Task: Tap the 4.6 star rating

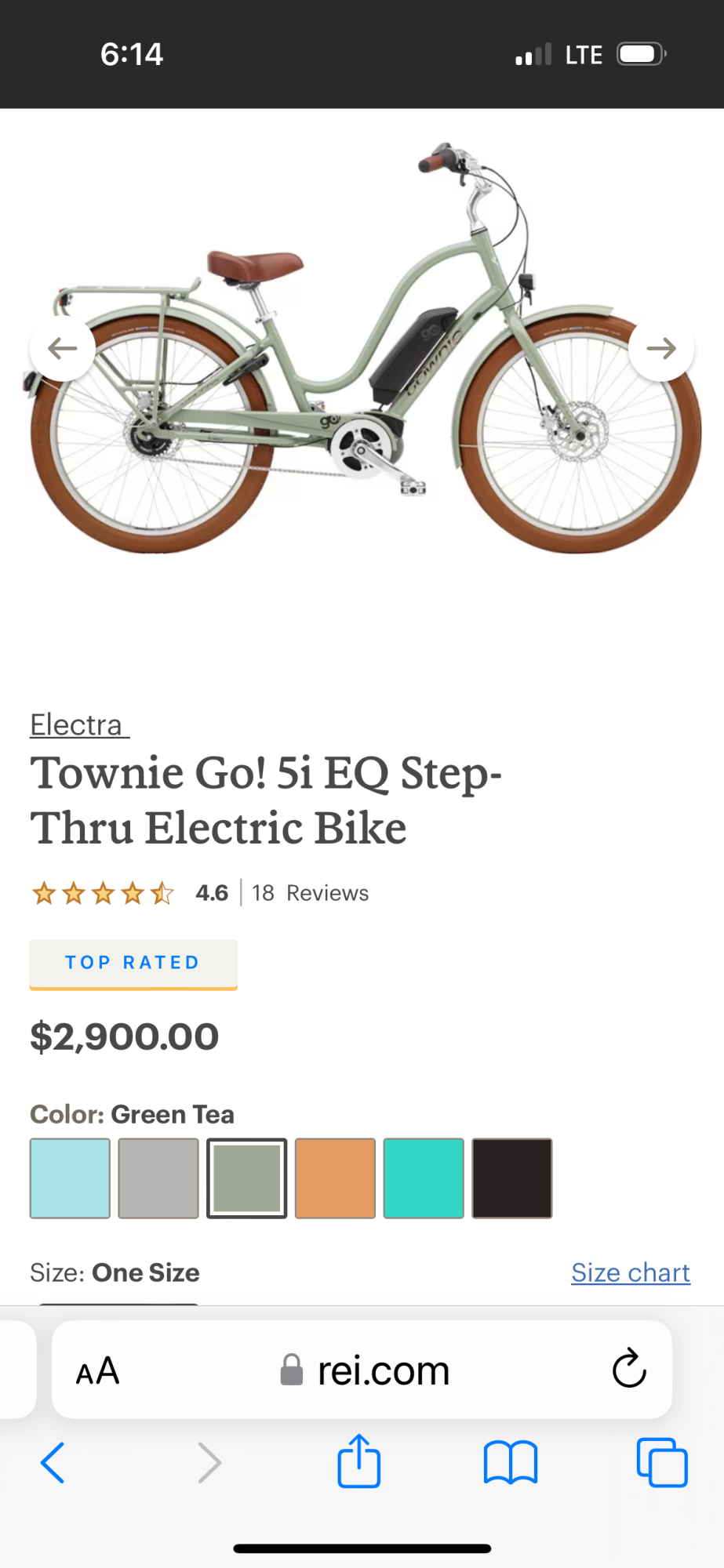Action: [x=211, y=892]
